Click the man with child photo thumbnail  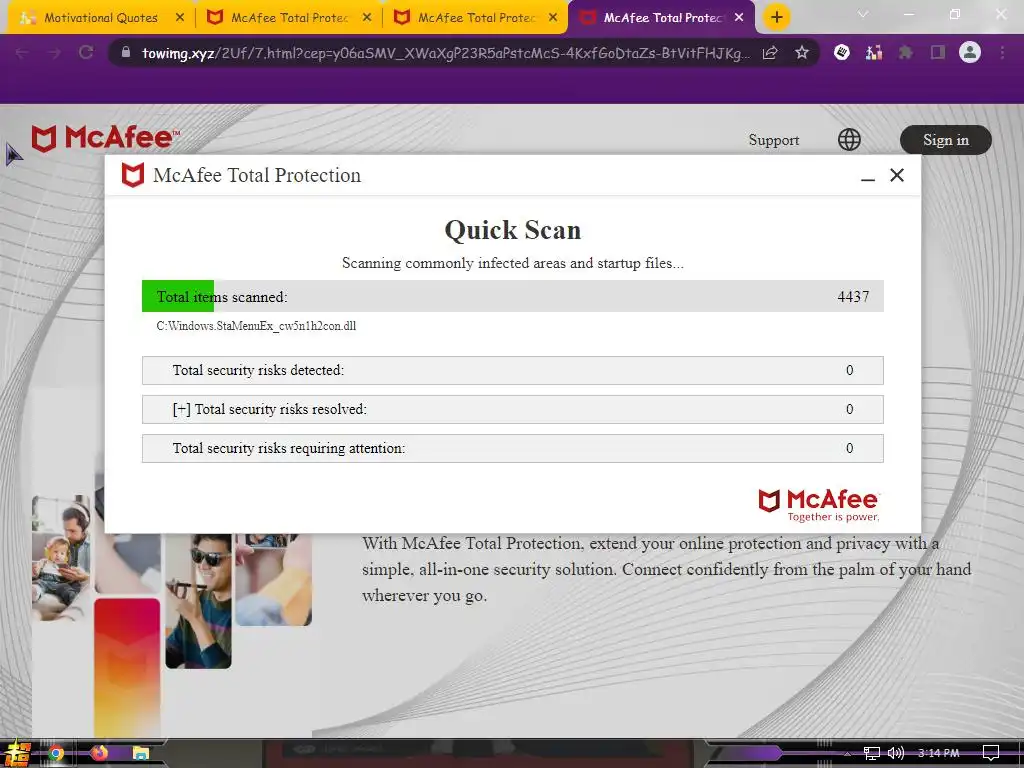61,558
